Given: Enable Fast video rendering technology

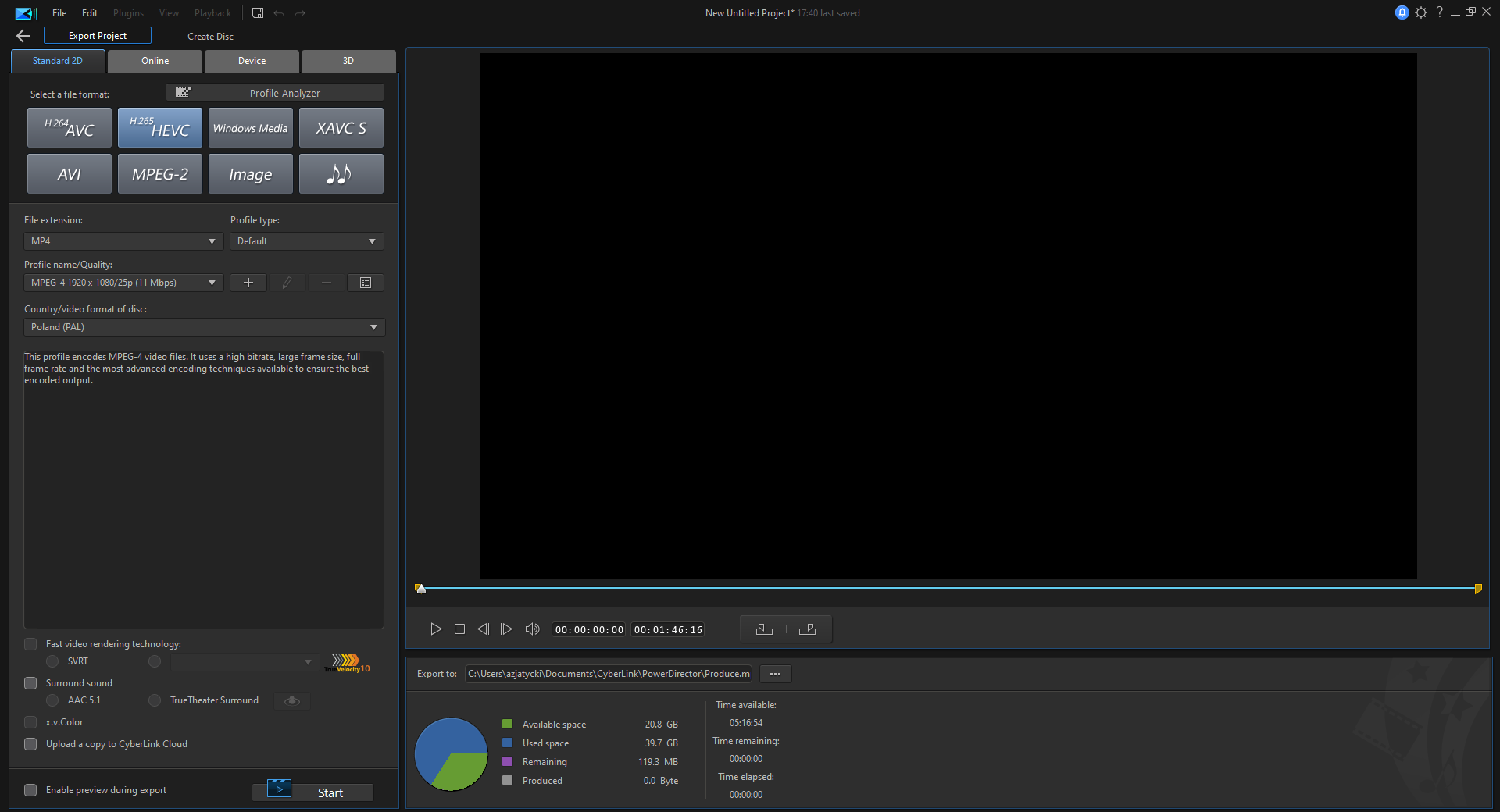Looking at the screenshot, I should point(30,644).
